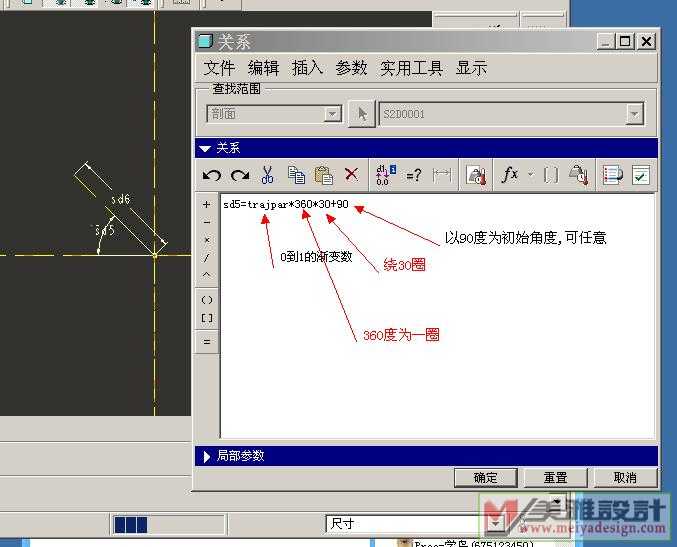Viewport: 677px width, 547px height.
Task: Cut selected relation text with scissors
Action: click(268, 175)
